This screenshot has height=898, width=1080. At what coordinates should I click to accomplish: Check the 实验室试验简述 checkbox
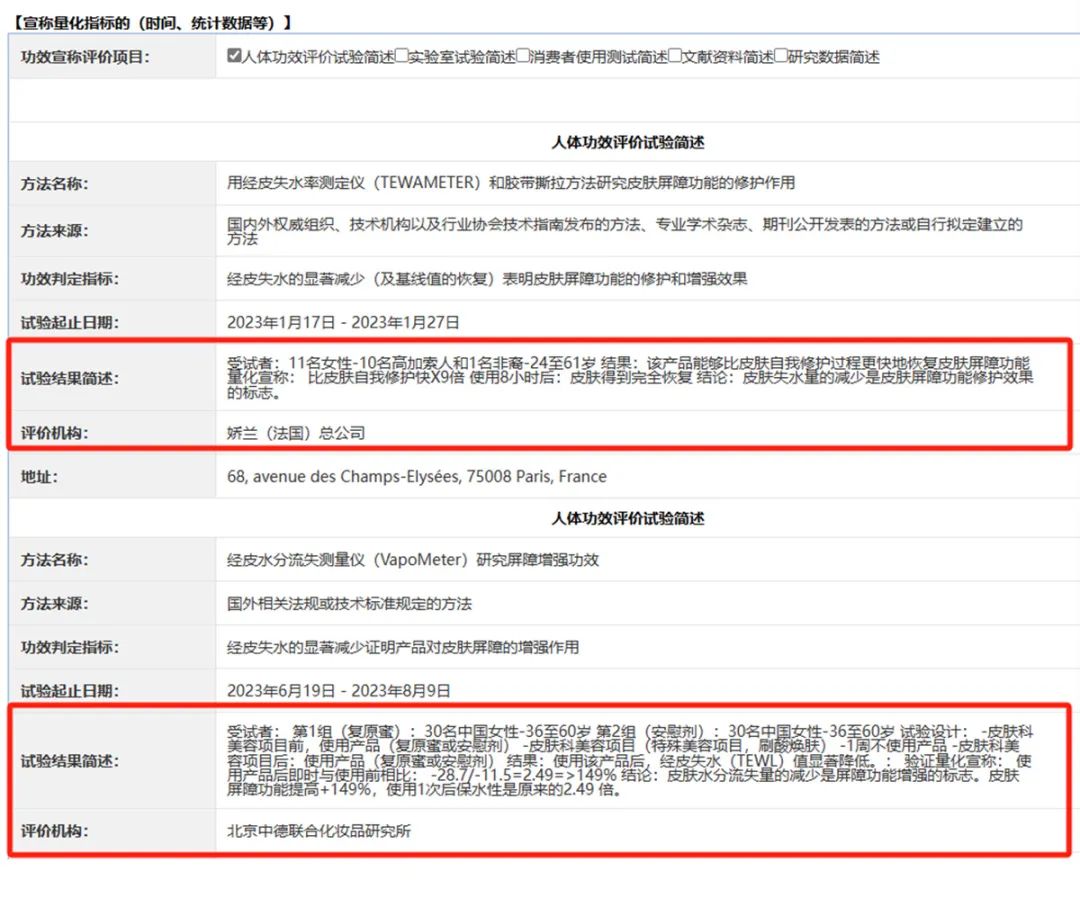401,56
